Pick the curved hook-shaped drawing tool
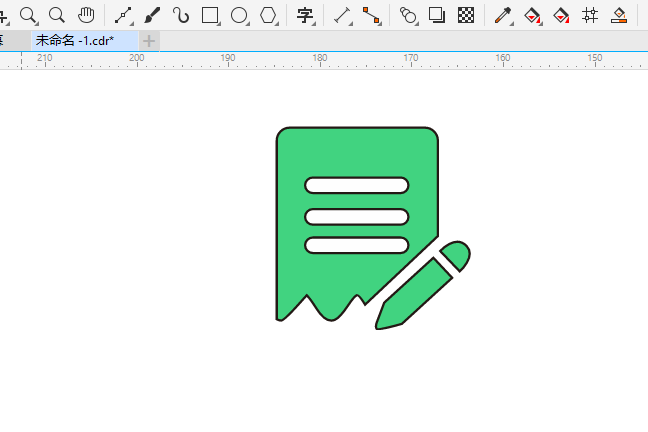 click(x=181, y=16)
